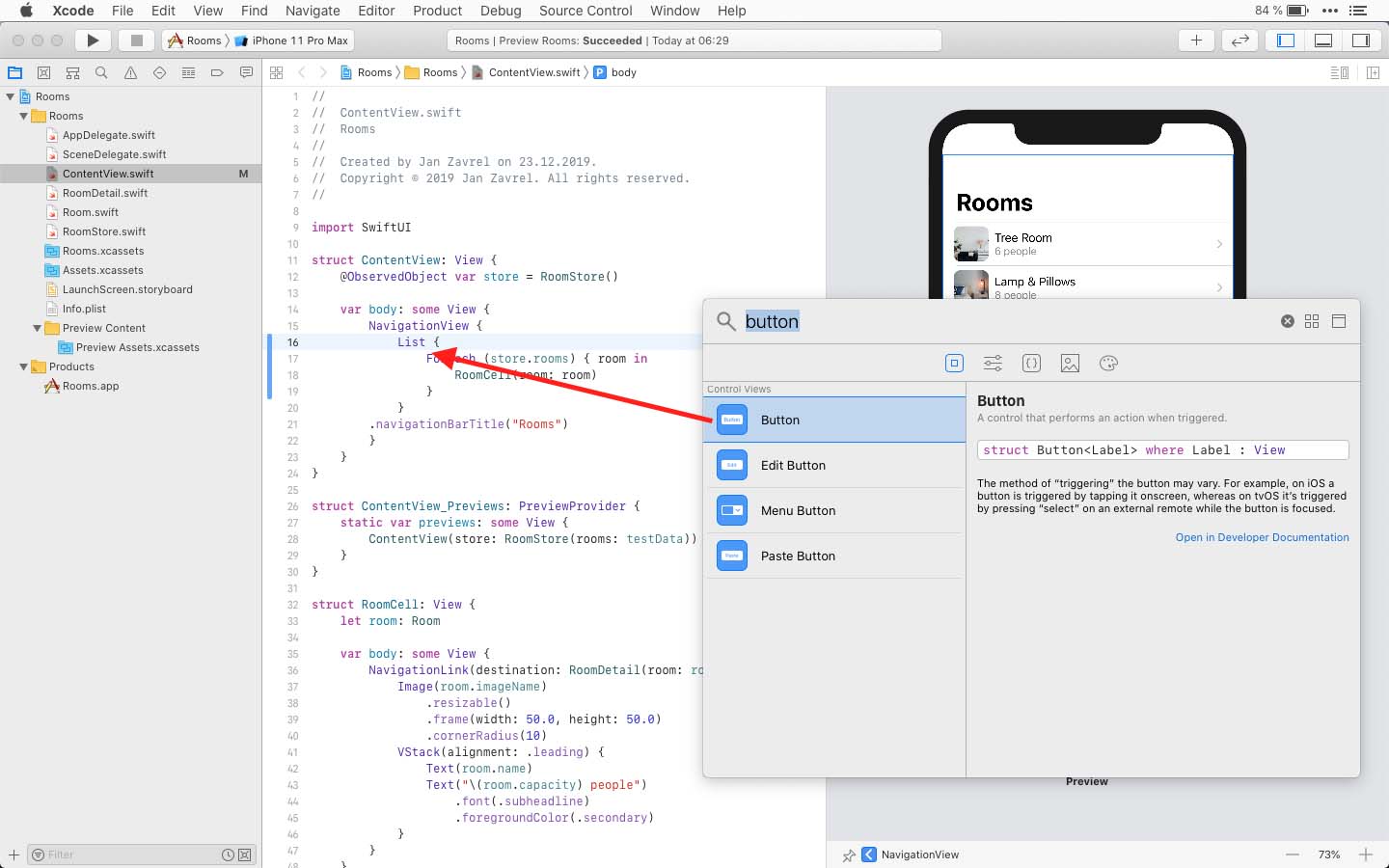Open the Minimap/adjust editor options icon

(x=1340, y=71)
